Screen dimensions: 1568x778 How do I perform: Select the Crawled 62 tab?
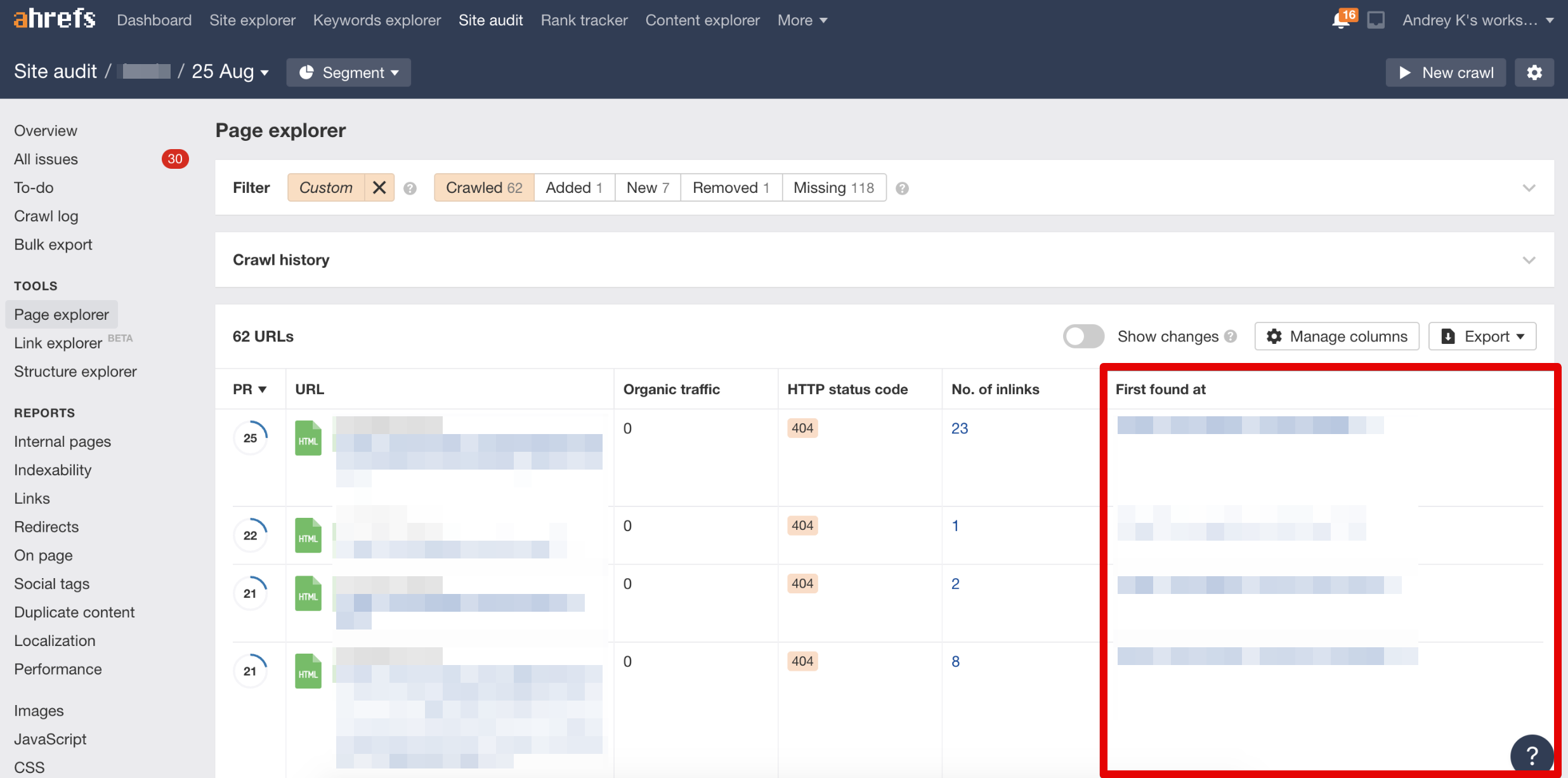484,187
